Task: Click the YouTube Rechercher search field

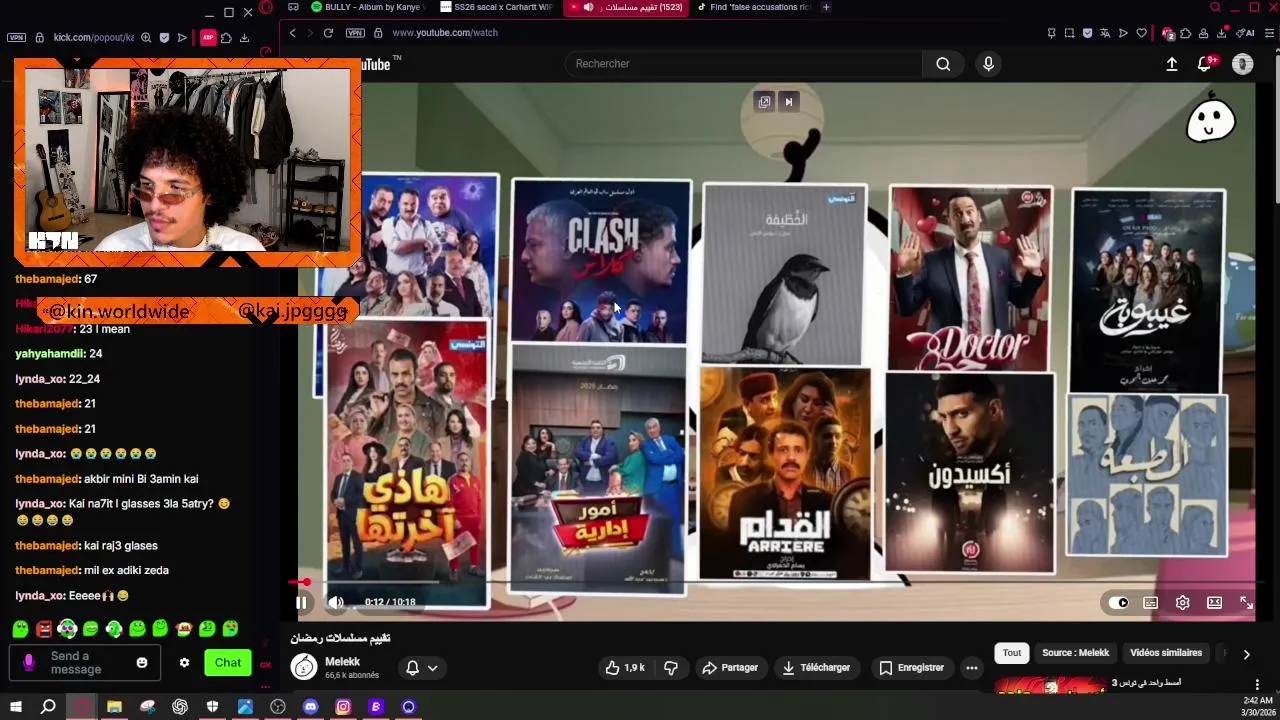Action: (x=744, y=64)
